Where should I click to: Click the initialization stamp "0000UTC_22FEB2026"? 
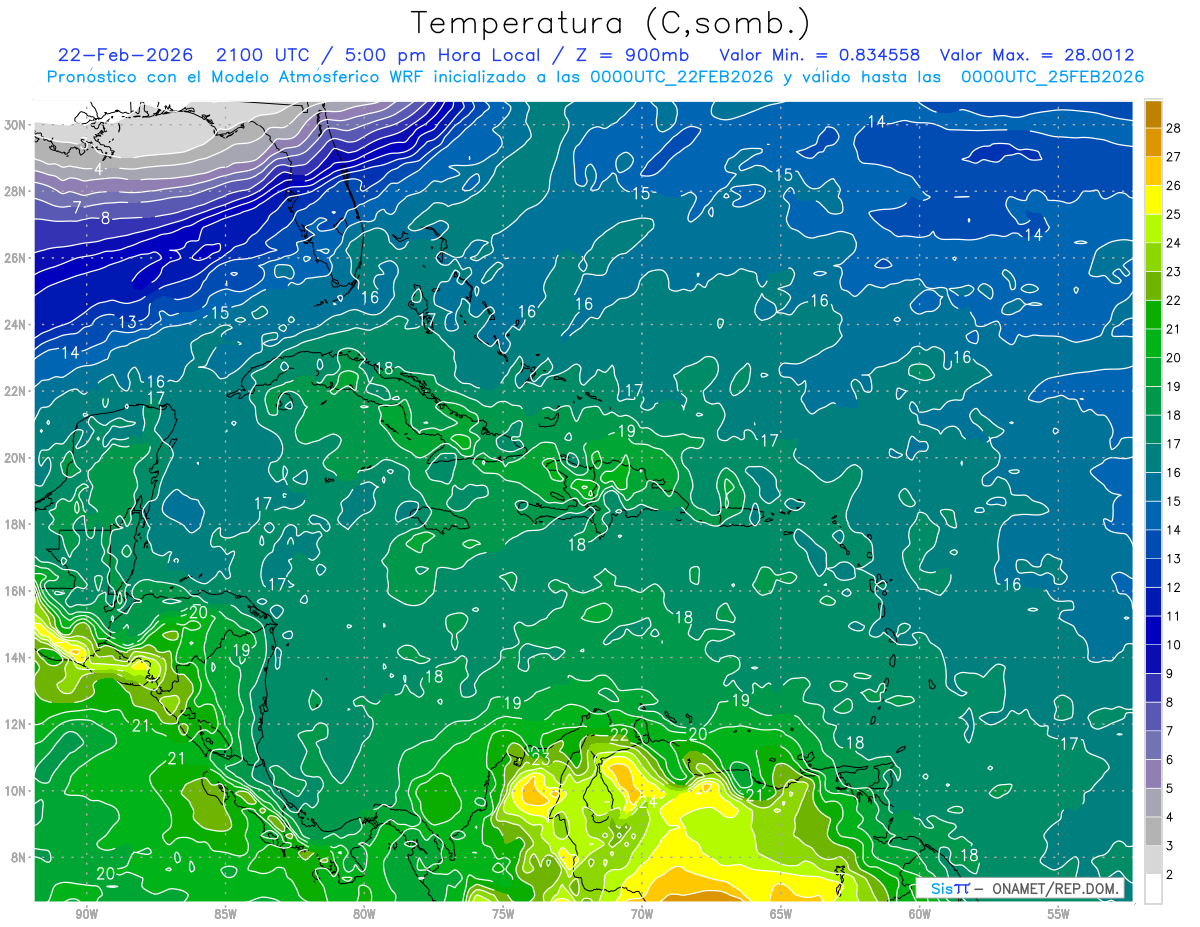(x=682, y=76)
